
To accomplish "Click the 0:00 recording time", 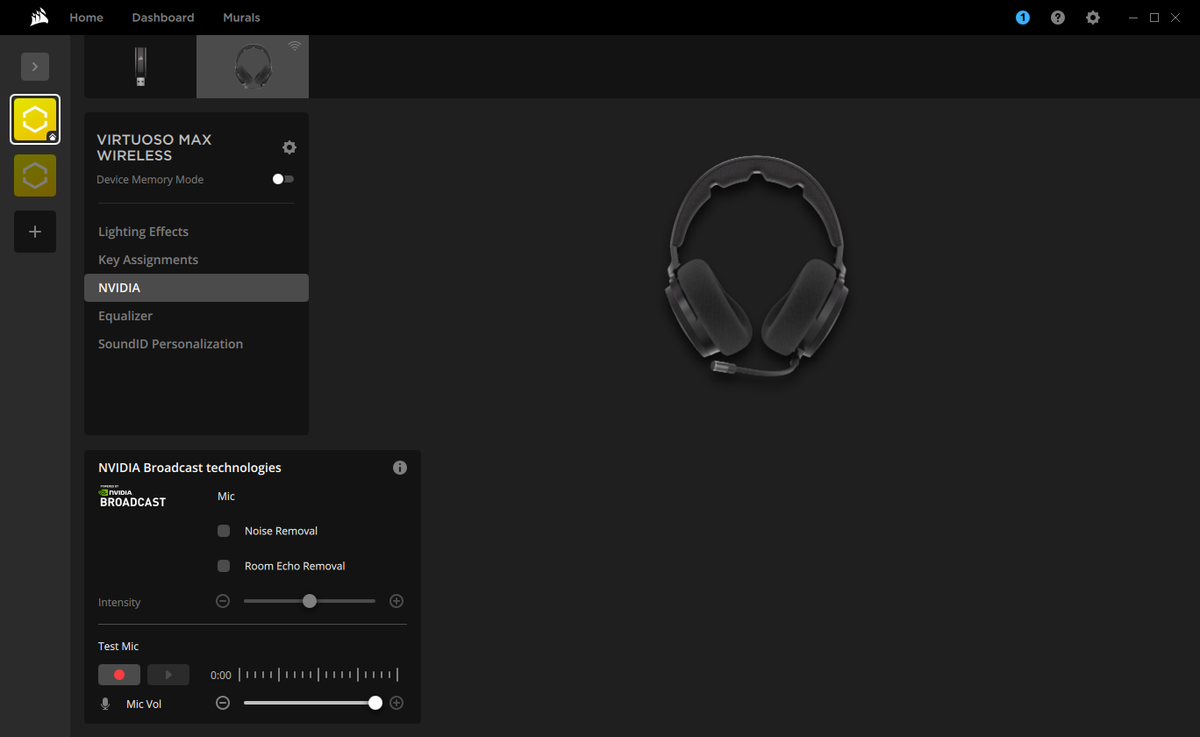I will [221, 676].
